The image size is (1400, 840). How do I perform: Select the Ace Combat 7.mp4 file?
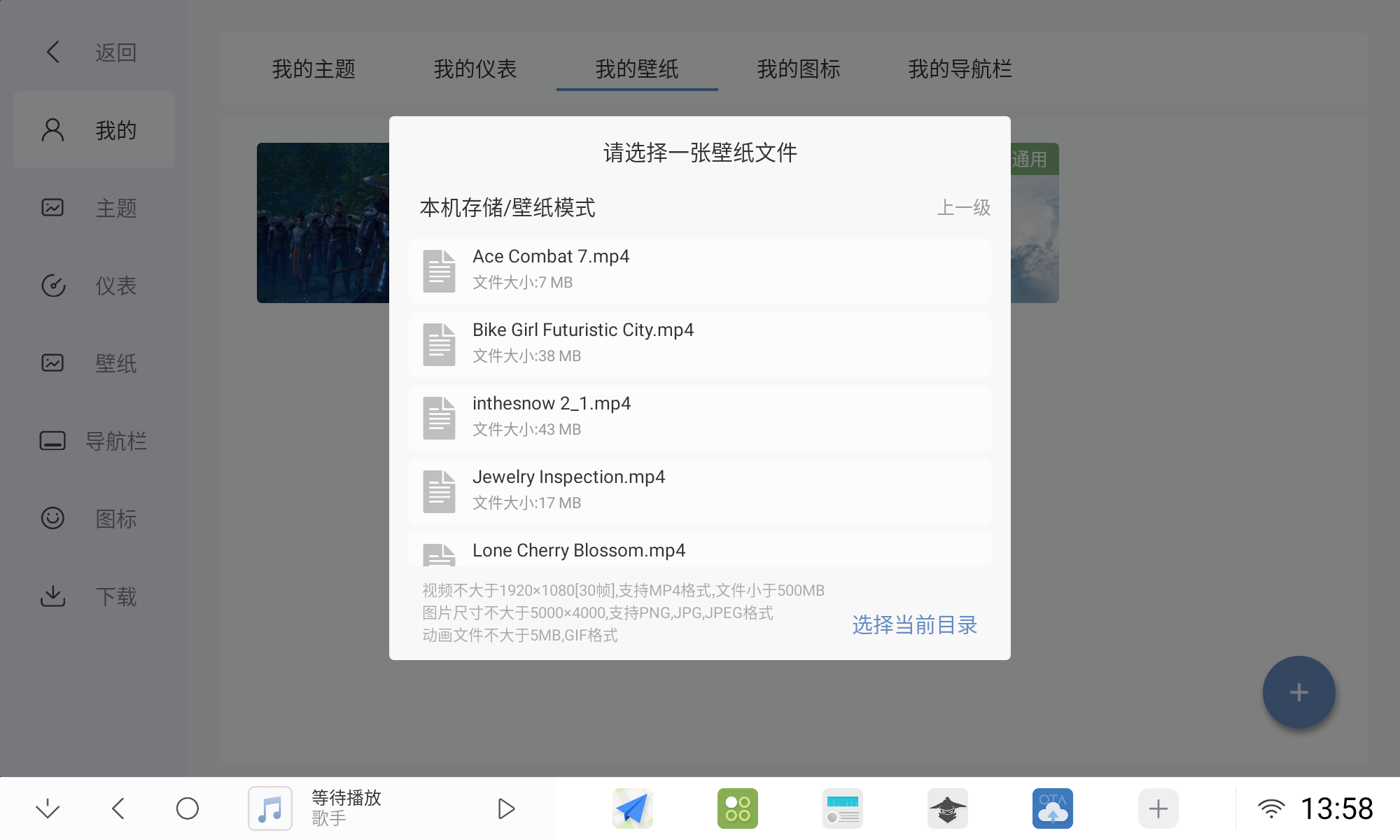click(x=699, y=270)
